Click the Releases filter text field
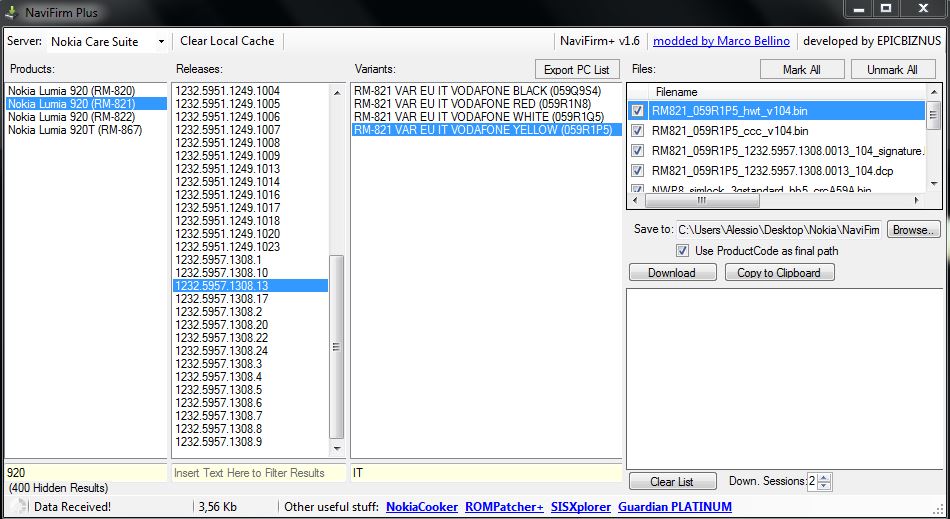 pyautogui.click(x=257, y=473)
